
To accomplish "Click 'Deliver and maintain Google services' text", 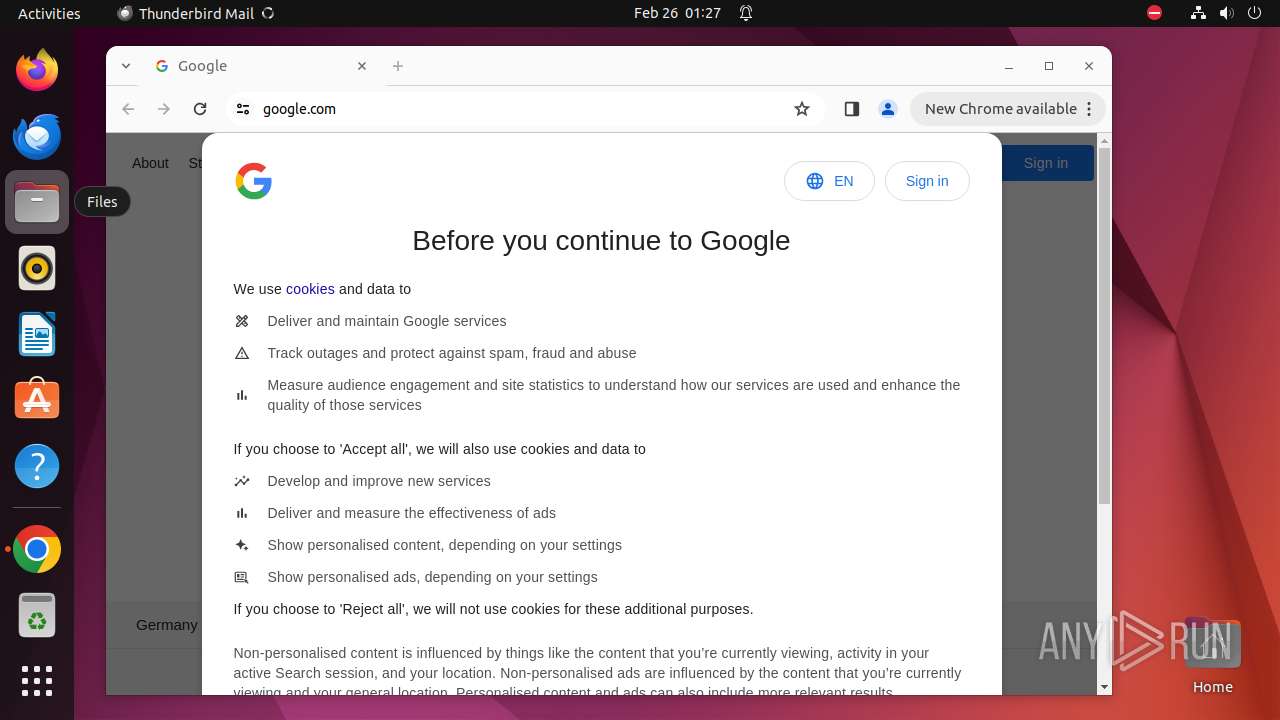I will (387, 321).
